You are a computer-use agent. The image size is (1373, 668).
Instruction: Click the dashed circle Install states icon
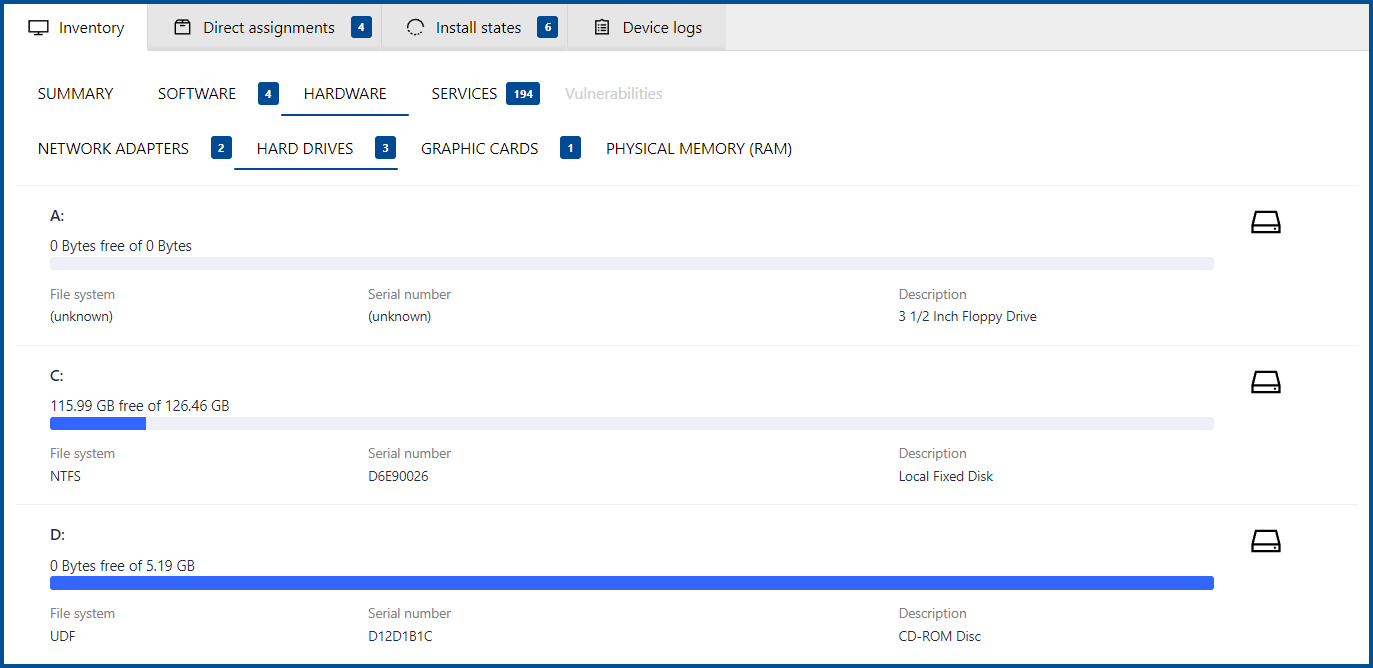click(x=415, y=28)
